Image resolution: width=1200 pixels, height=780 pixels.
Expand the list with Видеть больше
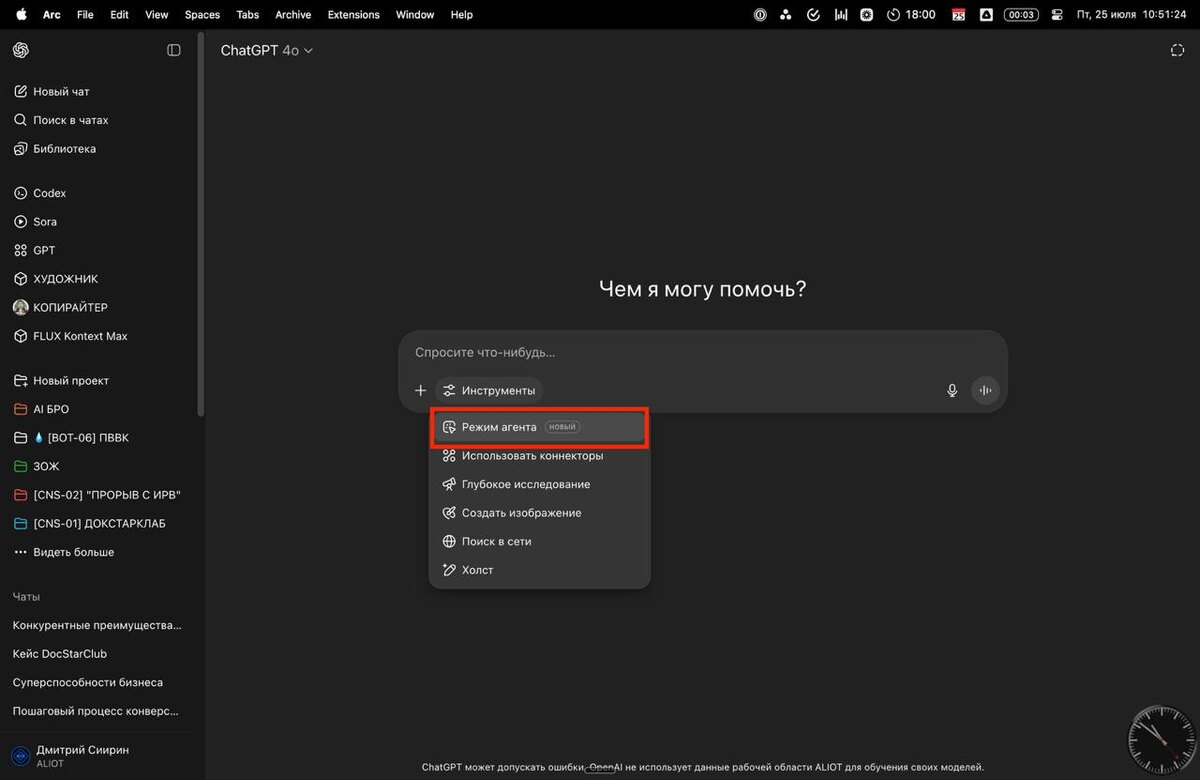(100, 552)
